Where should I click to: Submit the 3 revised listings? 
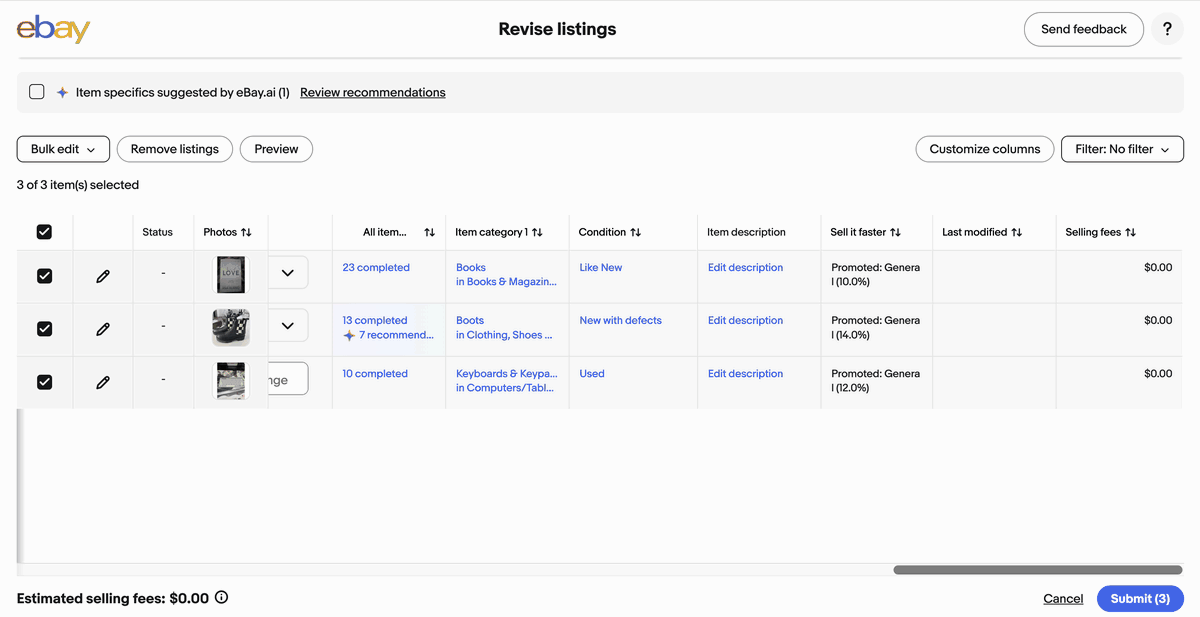[x=1140, y=598]
